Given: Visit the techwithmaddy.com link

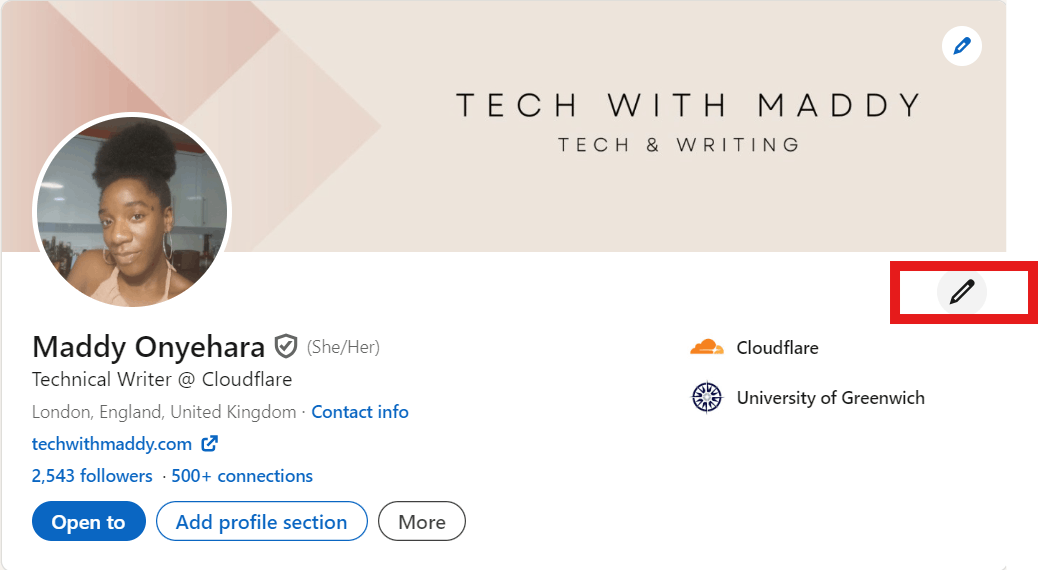Looking at the screenshot, I should (x=112, y=444).
